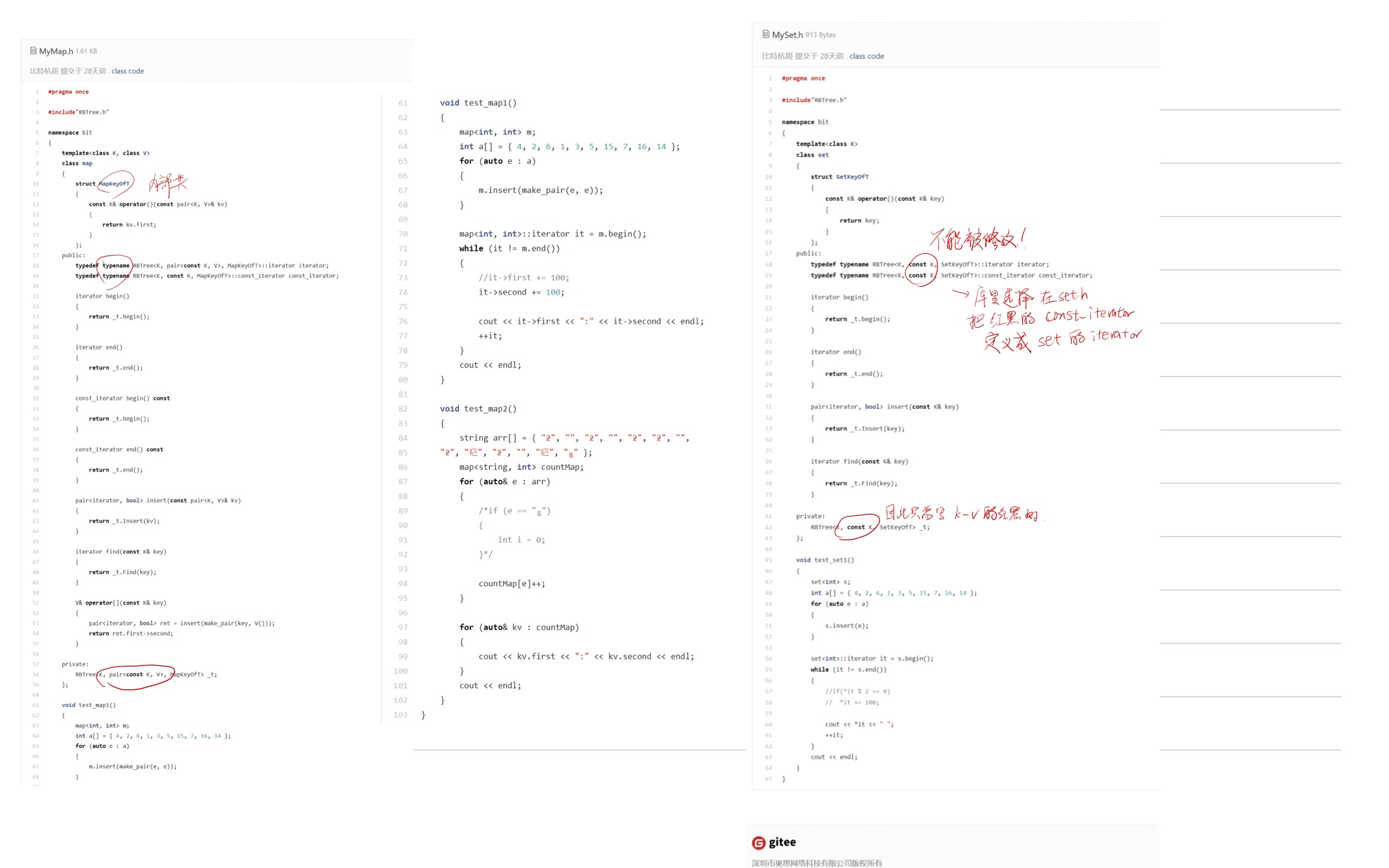This screenshot has width=1389, height=868.
Task: Open class code link under MySet.h
Action: point(866,56)
